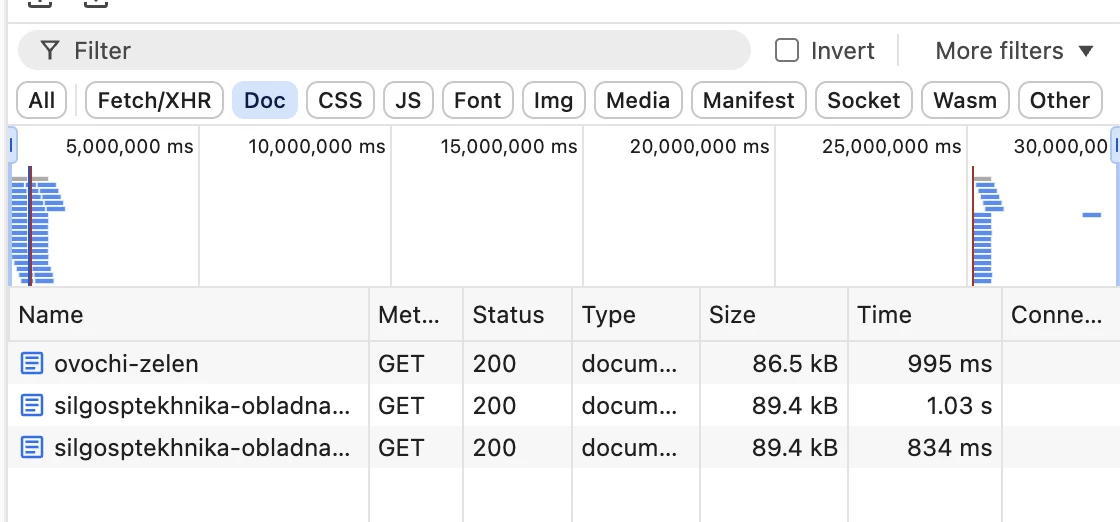1120x522 pixels.
Task: Expand the More filters dropdown
Action: [1014, 51]
